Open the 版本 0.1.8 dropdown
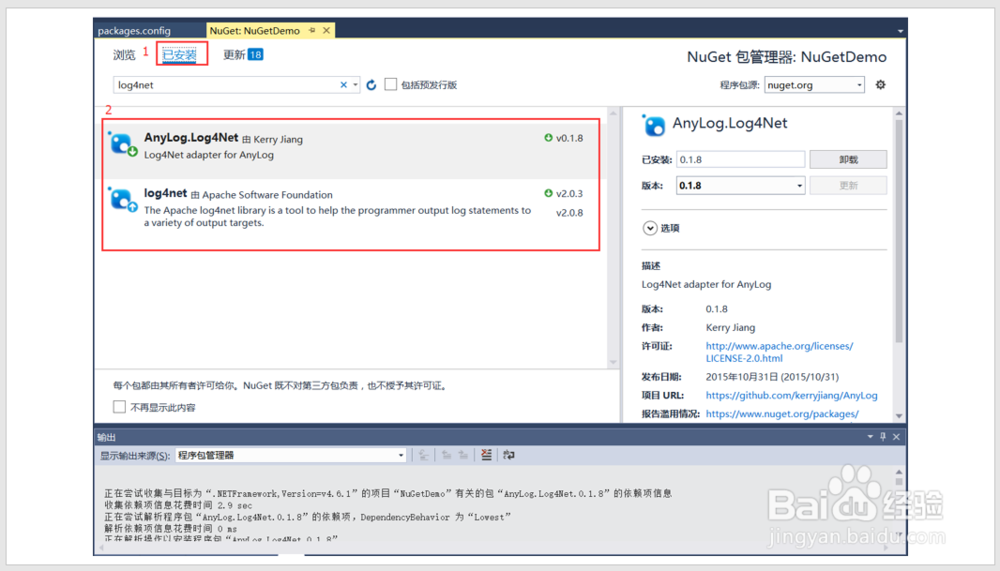Viewport: 1000px width, 571px height. 740,186
